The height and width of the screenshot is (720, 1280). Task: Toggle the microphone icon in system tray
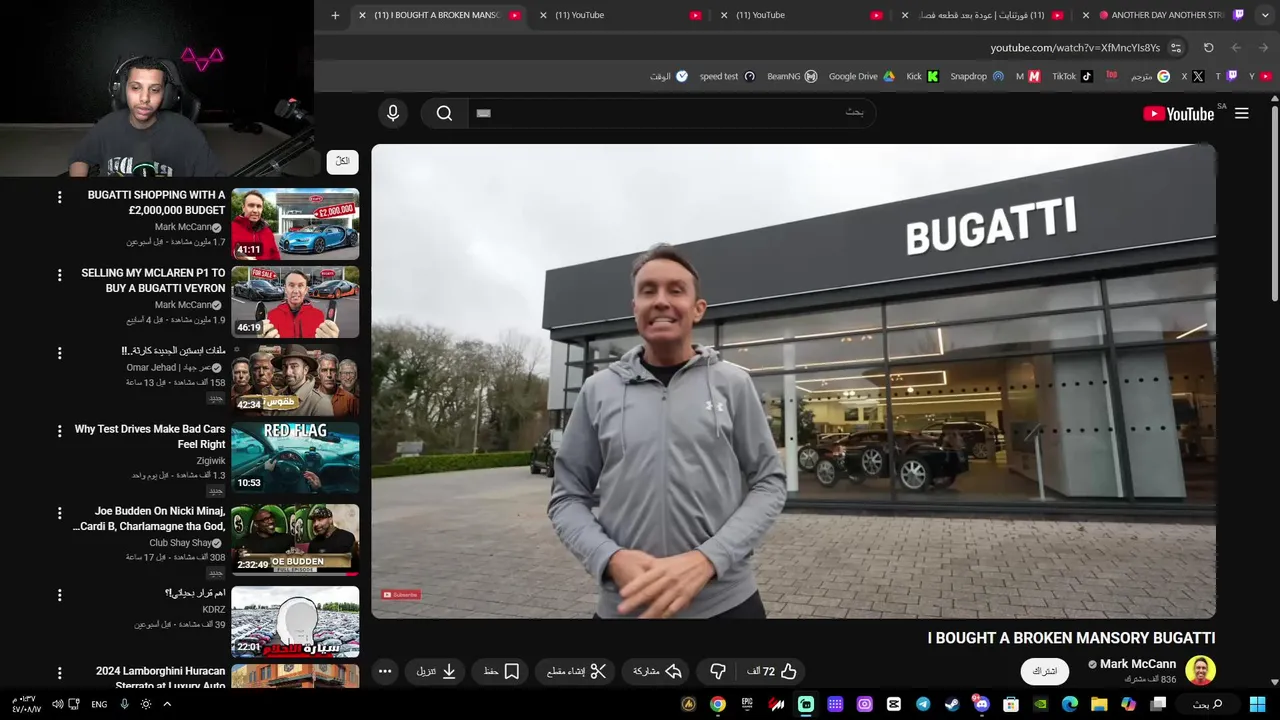pos(124,704)
